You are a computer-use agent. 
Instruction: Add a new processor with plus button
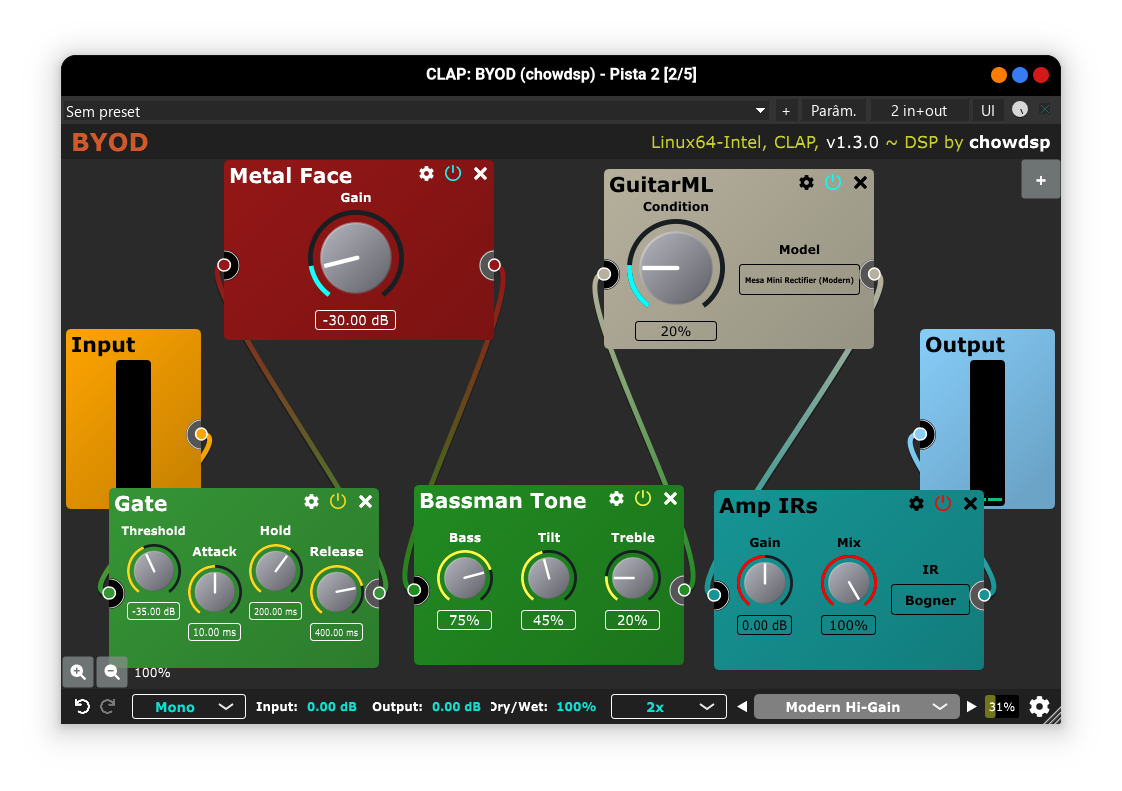[1041, 180]
